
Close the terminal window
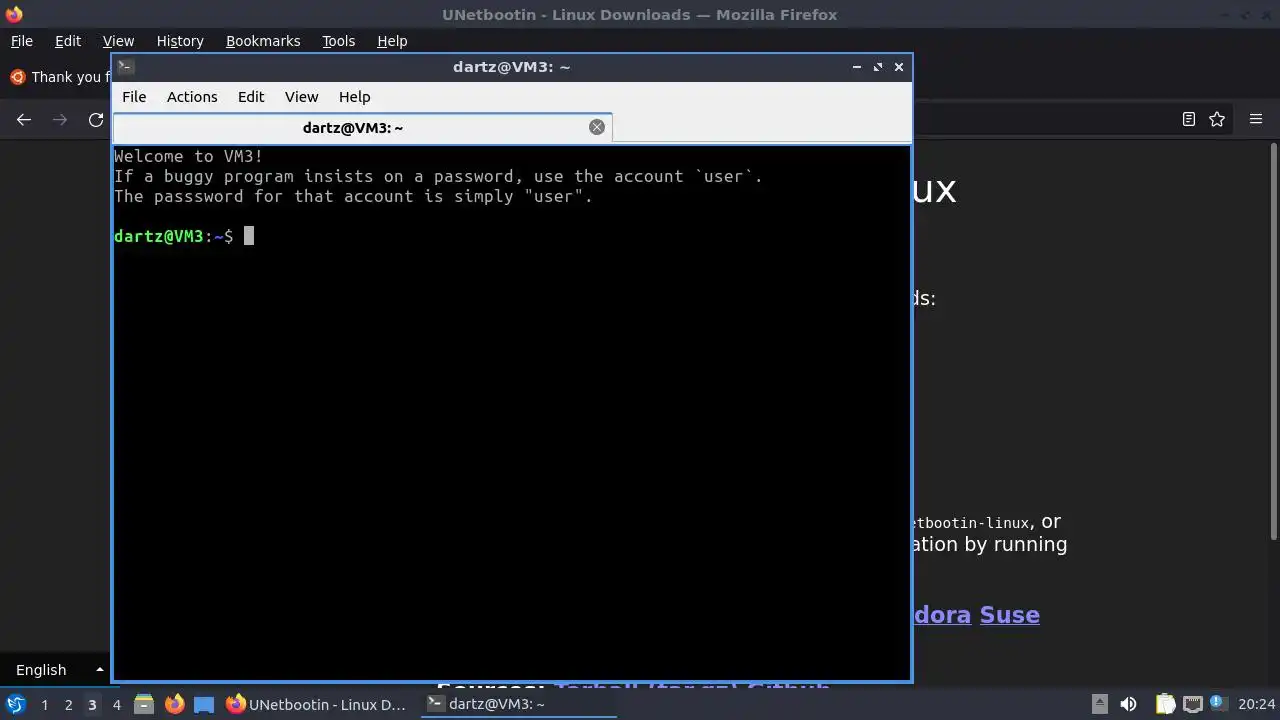click(x=899, y=67)
